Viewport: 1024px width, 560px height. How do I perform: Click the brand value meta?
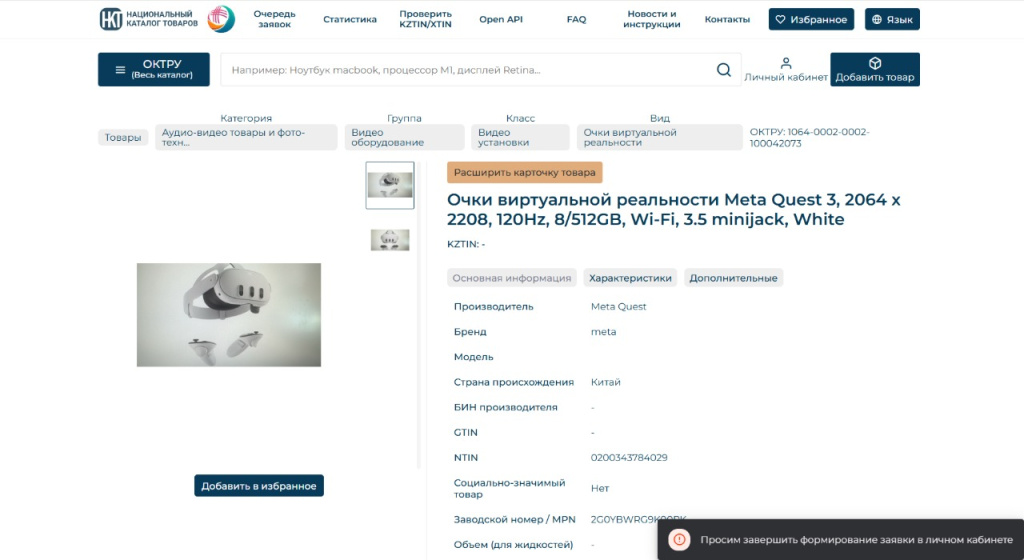(x=603, y=332)
